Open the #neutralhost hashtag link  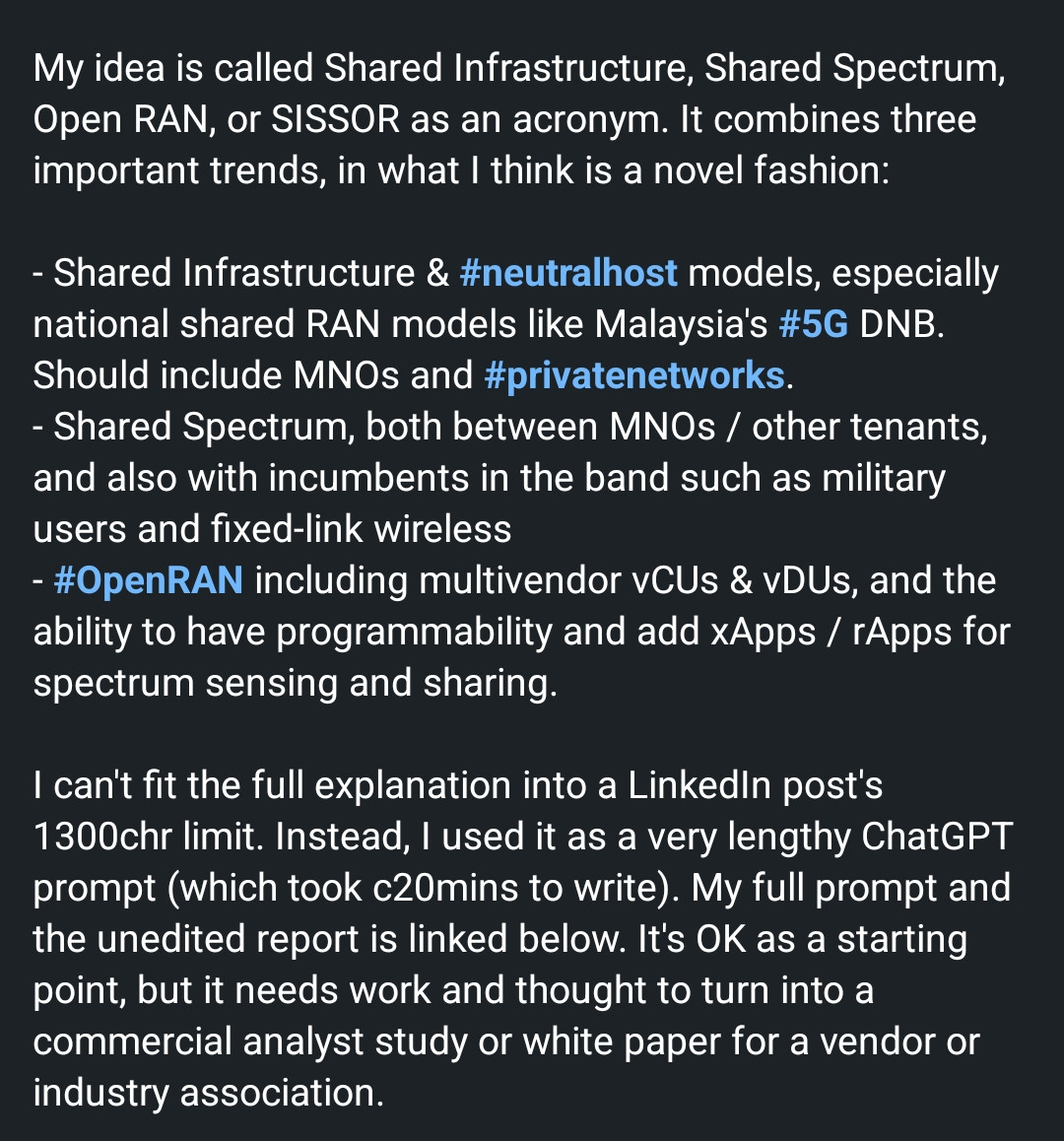click(x=568, y=274)
